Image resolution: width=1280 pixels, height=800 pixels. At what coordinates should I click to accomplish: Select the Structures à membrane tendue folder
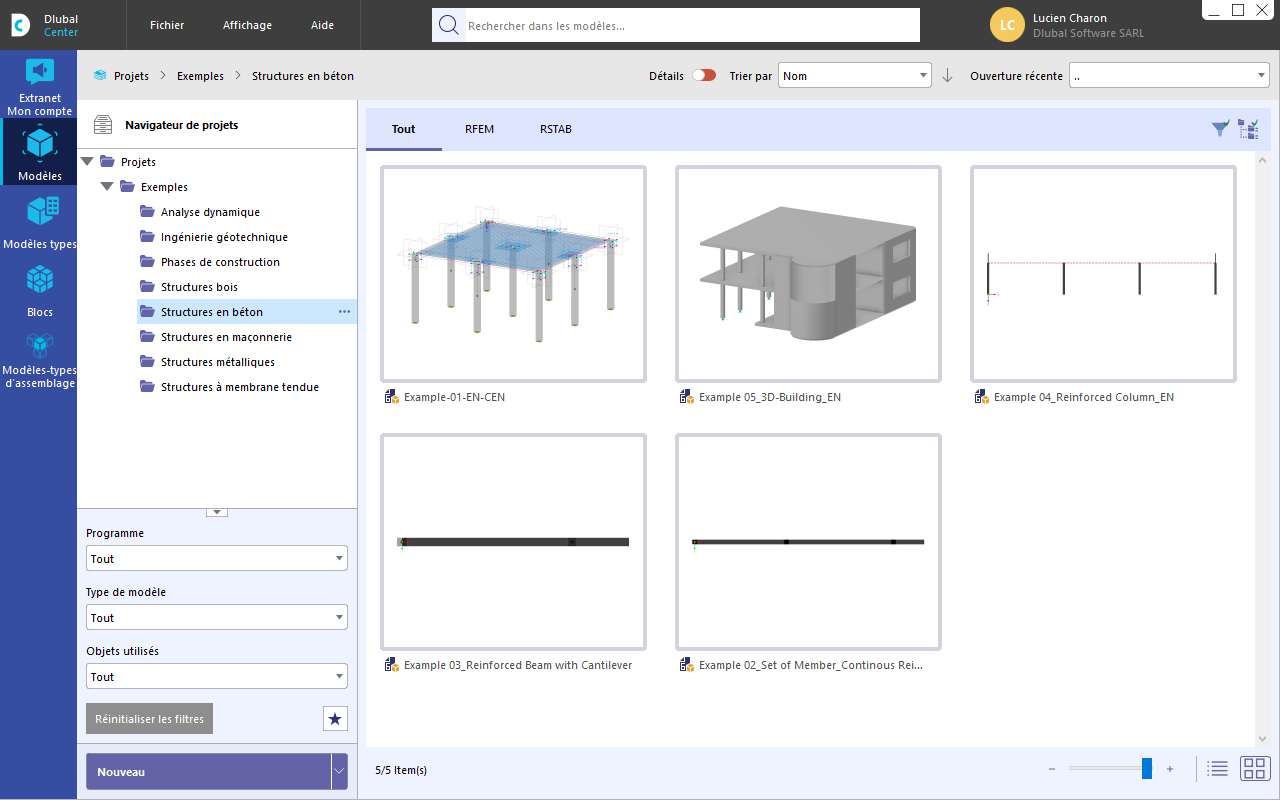[240, 387]
